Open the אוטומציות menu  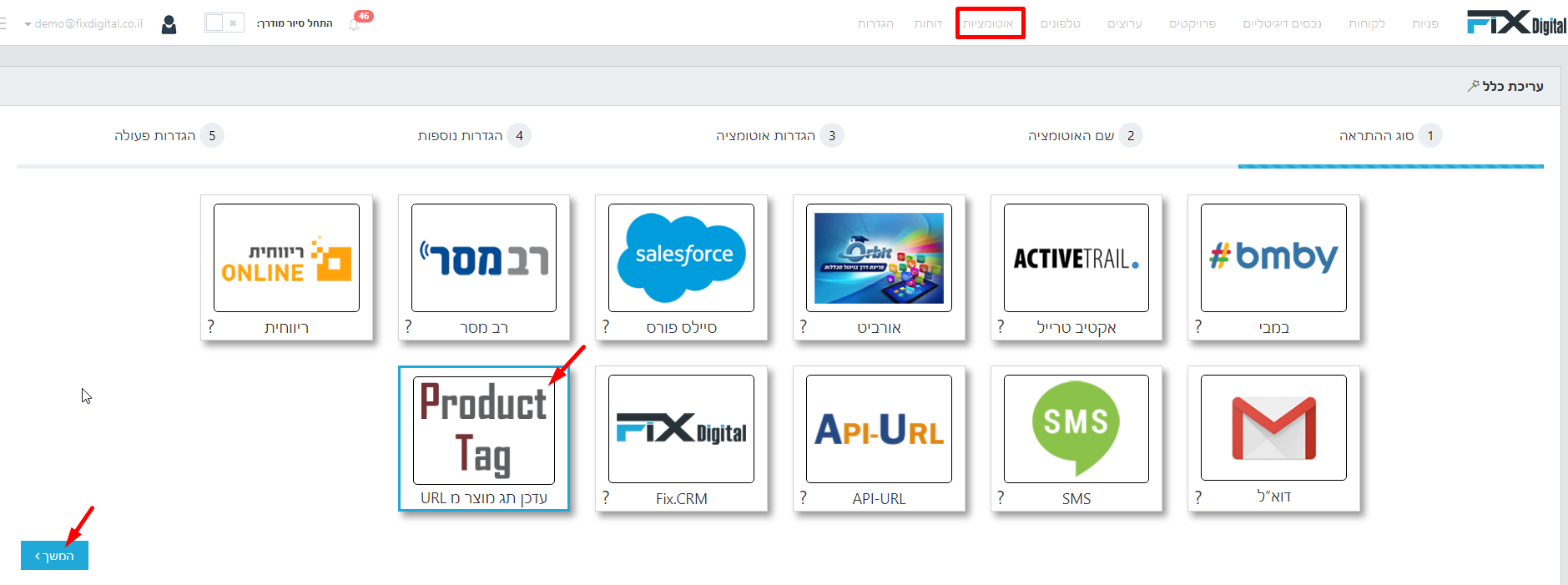click(990, 23)
